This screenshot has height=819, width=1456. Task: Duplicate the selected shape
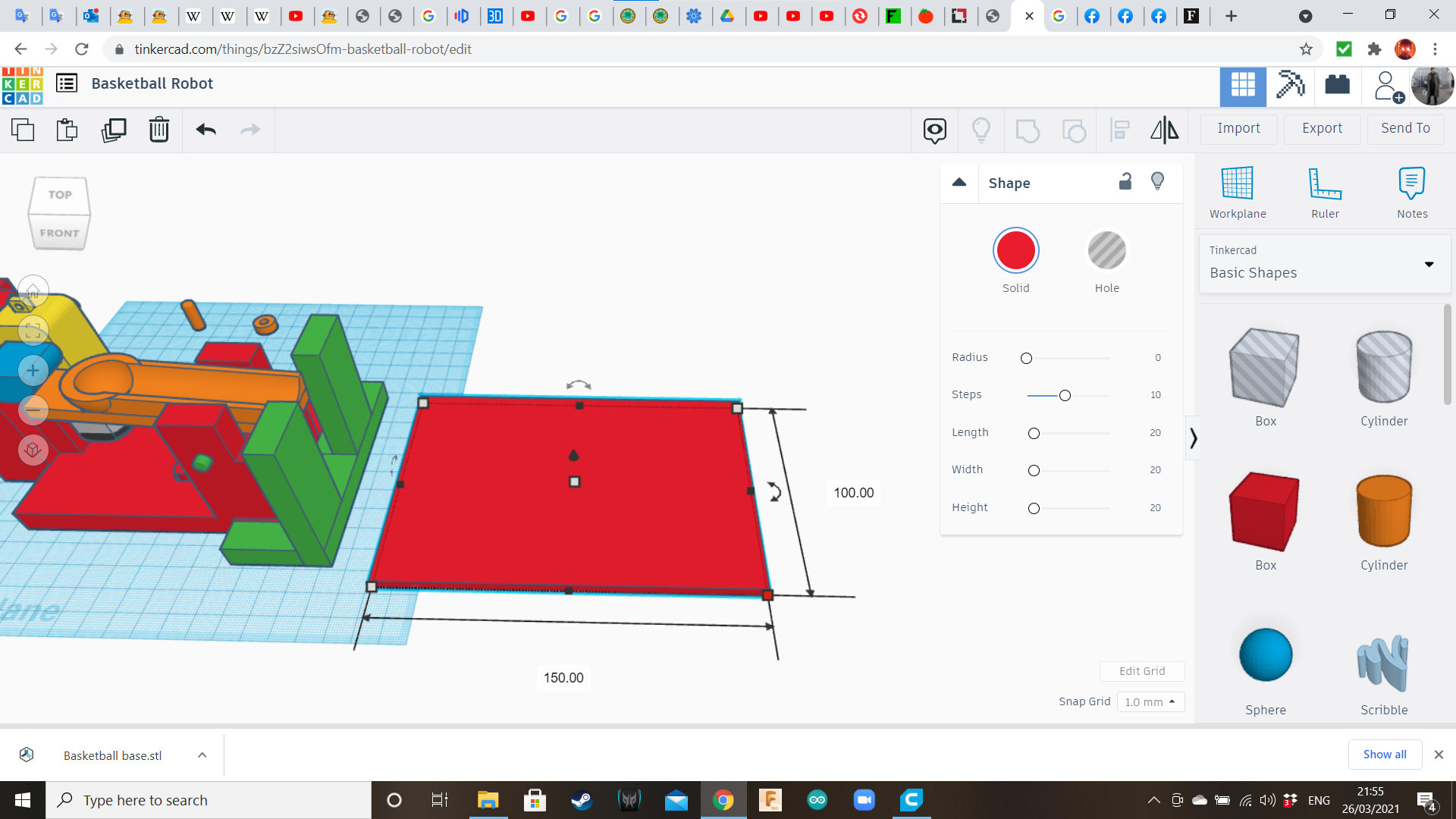(x=114, y=130)
